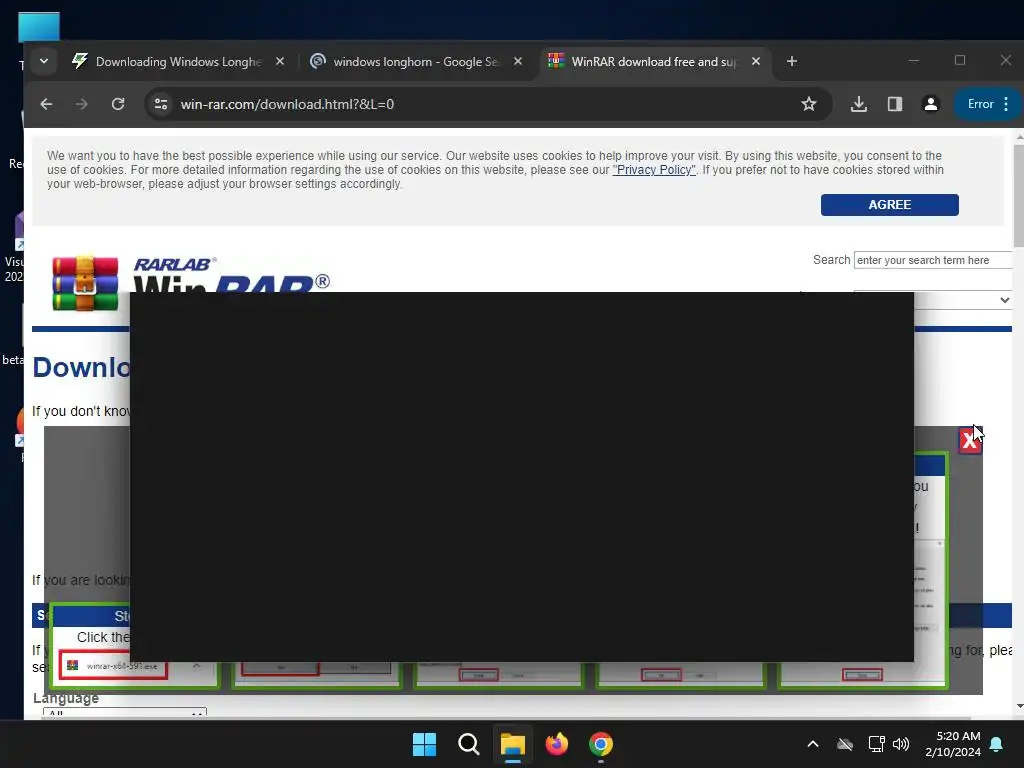The height and width of the screenshot is (768, 1024).
Task: Open clock and date 5:20 AM
Action: click(x=953, y=744)
